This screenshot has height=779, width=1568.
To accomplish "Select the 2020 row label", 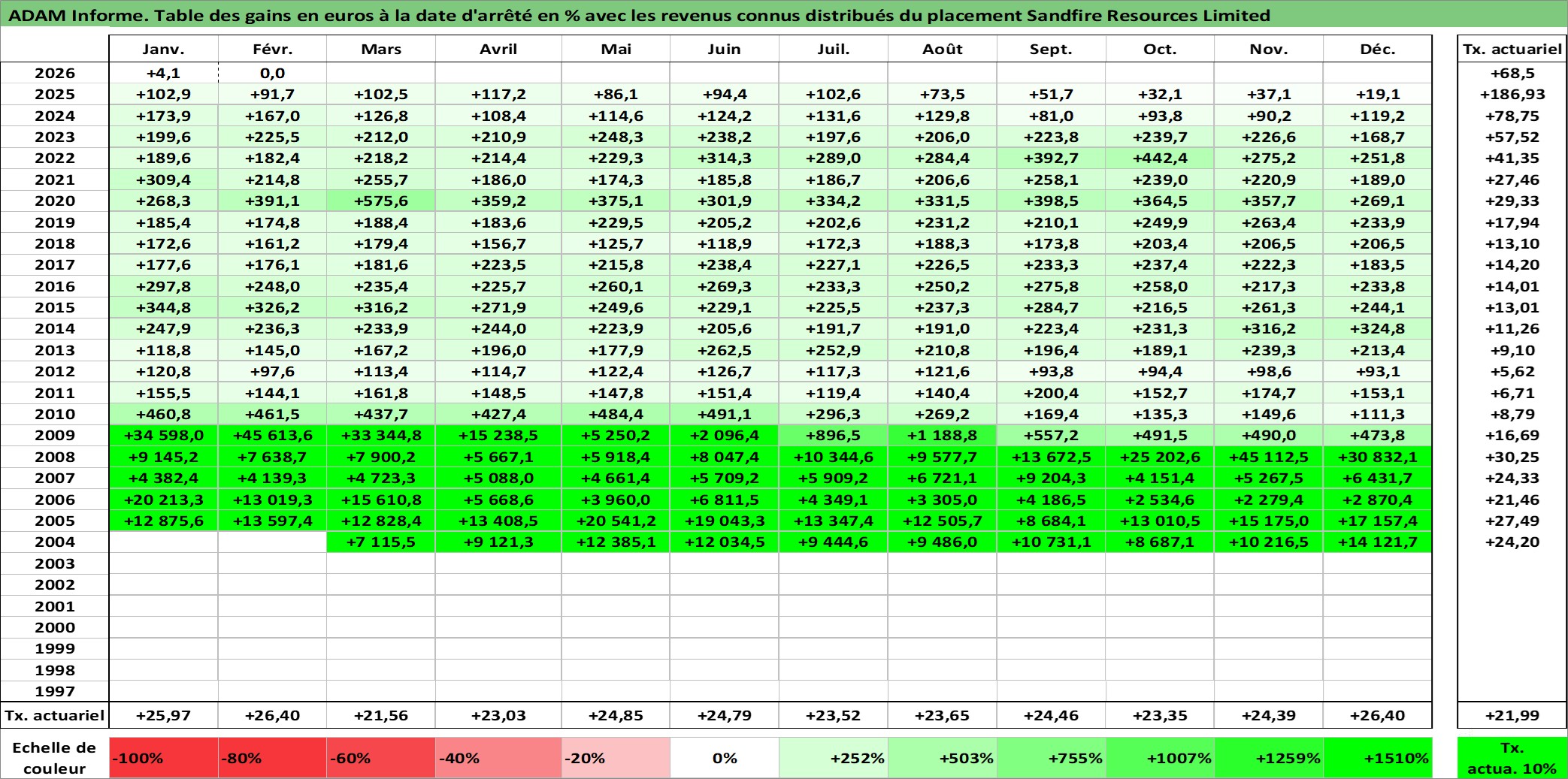I will 55,201.
